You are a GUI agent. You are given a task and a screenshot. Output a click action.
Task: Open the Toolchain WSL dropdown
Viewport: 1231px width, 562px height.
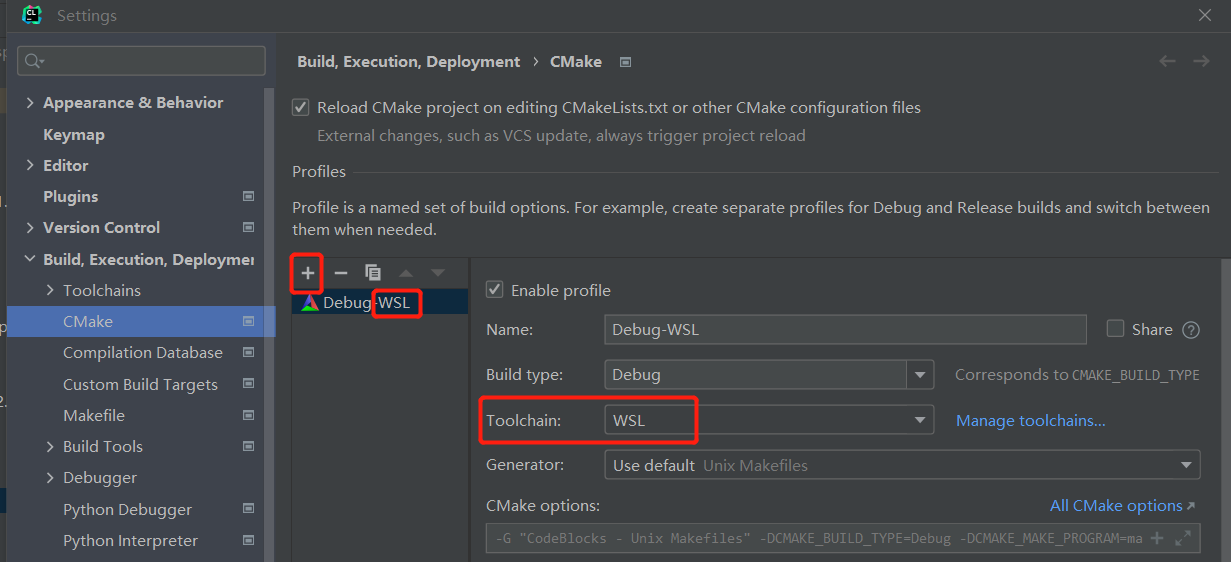coord(919,421)
